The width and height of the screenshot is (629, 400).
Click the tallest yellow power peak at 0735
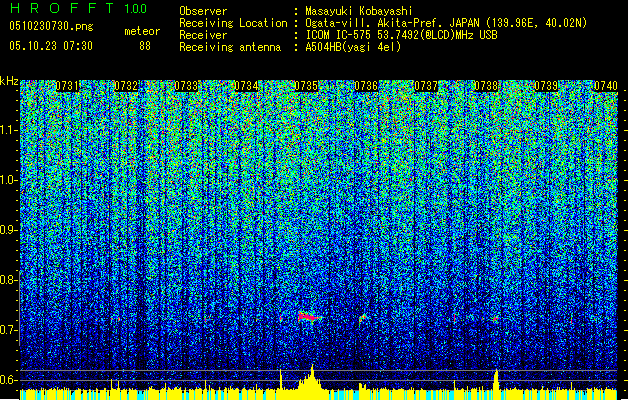[x=312, y=377]
